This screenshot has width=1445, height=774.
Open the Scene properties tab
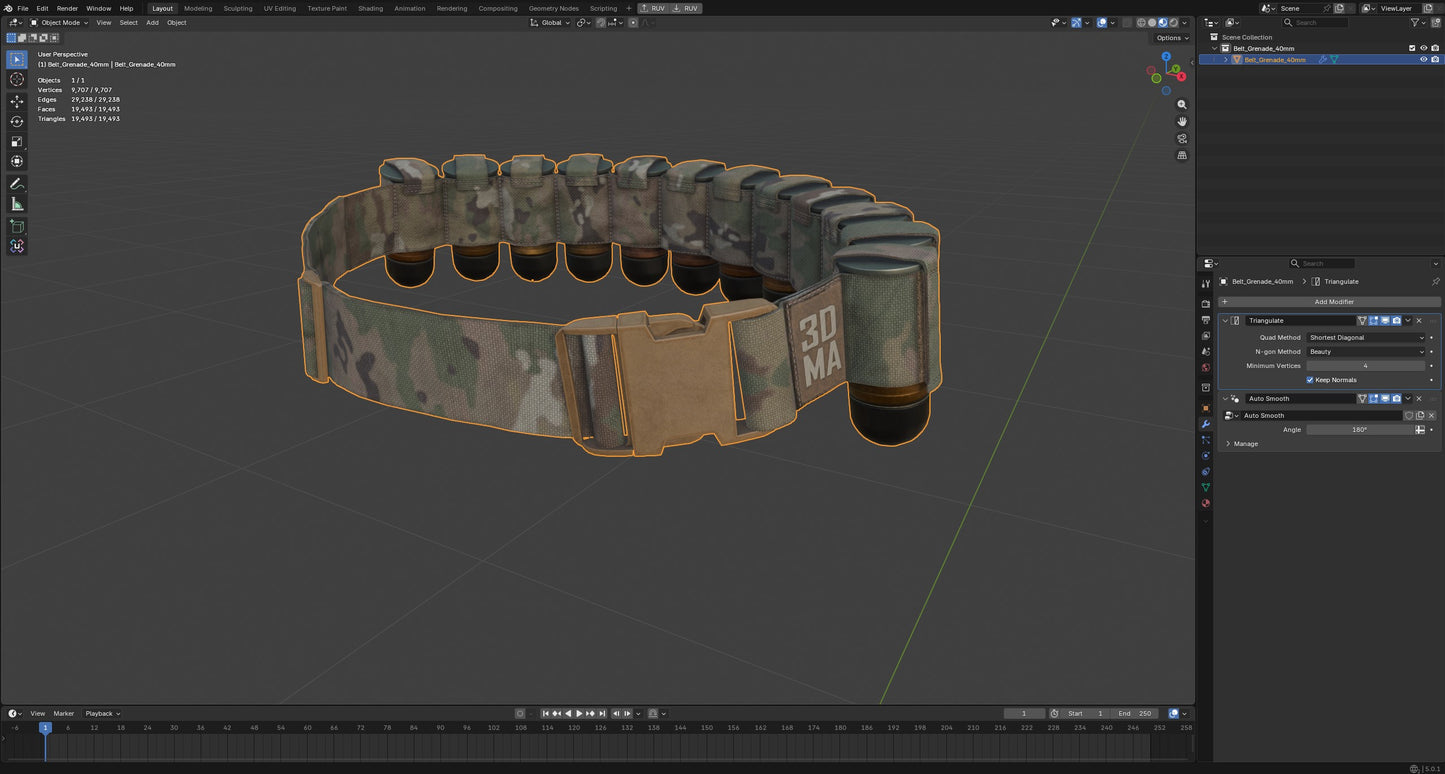click(x=1205, y=352)
